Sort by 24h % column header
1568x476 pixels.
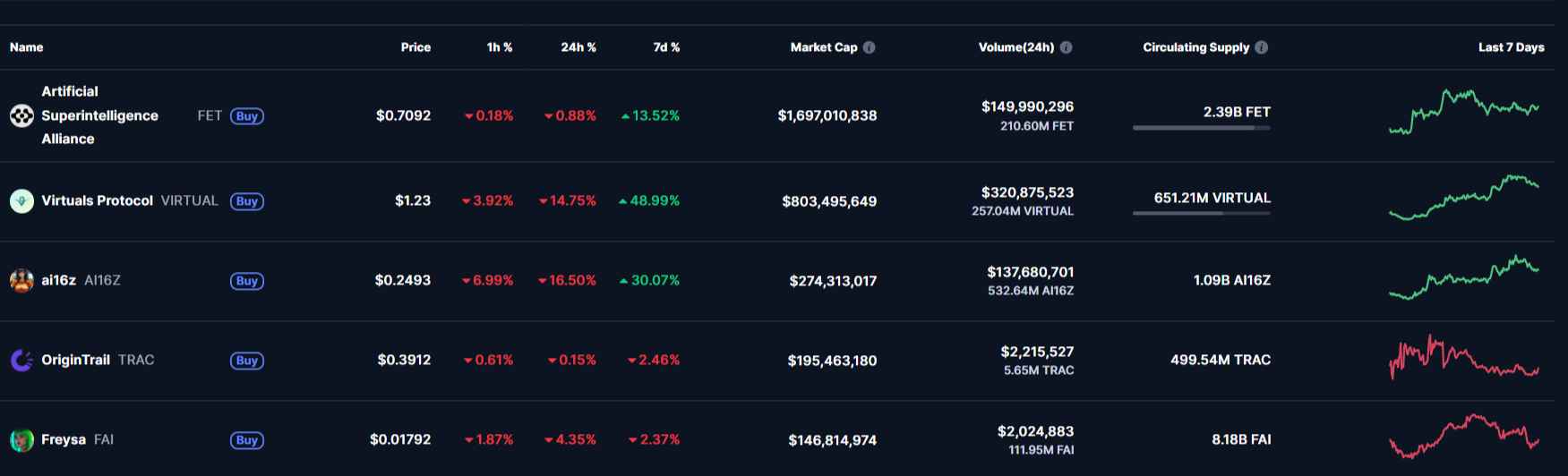pos(578,47)
